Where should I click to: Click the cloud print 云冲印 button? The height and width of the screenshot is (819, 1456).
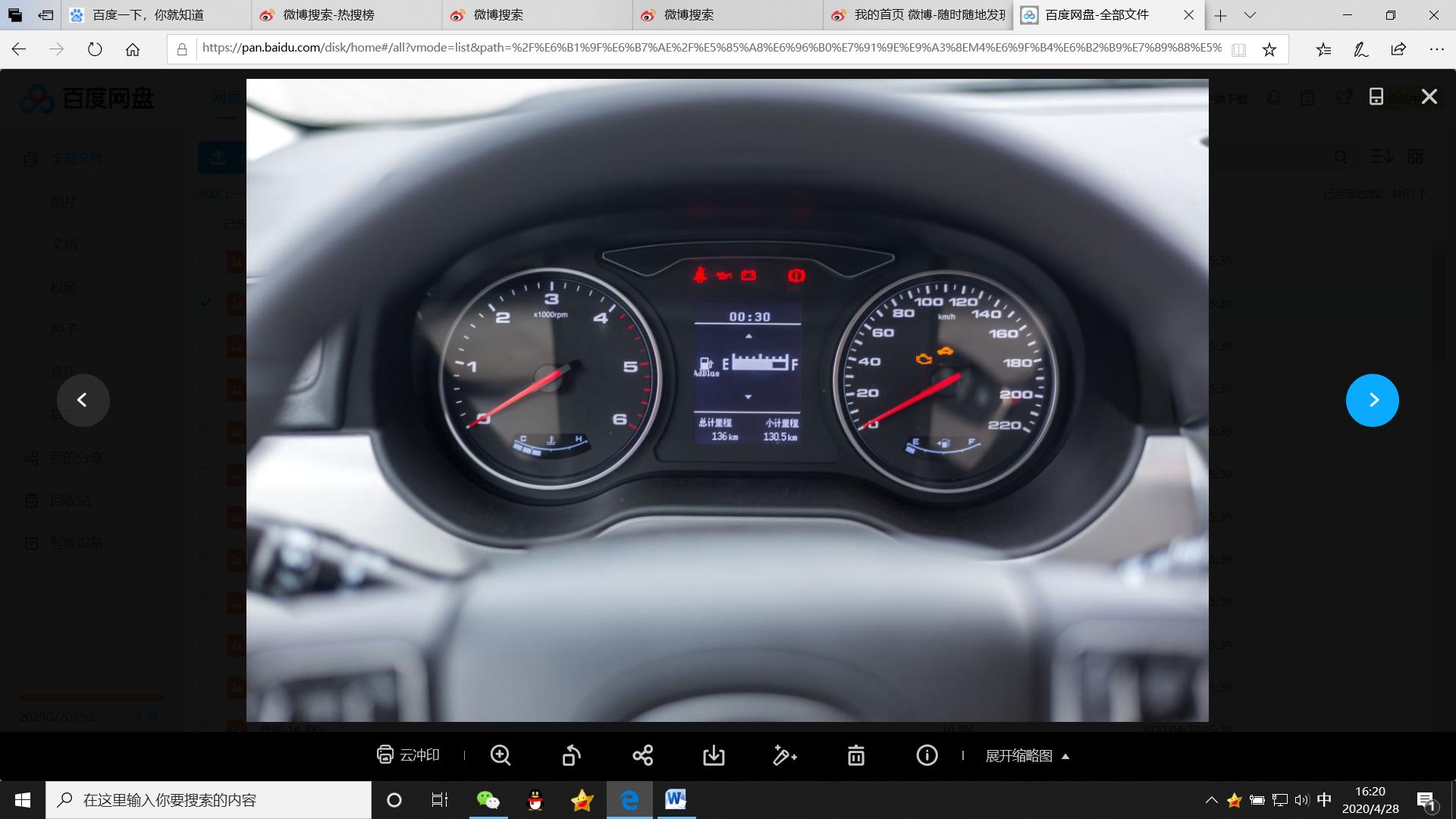[x=408, y=755]
